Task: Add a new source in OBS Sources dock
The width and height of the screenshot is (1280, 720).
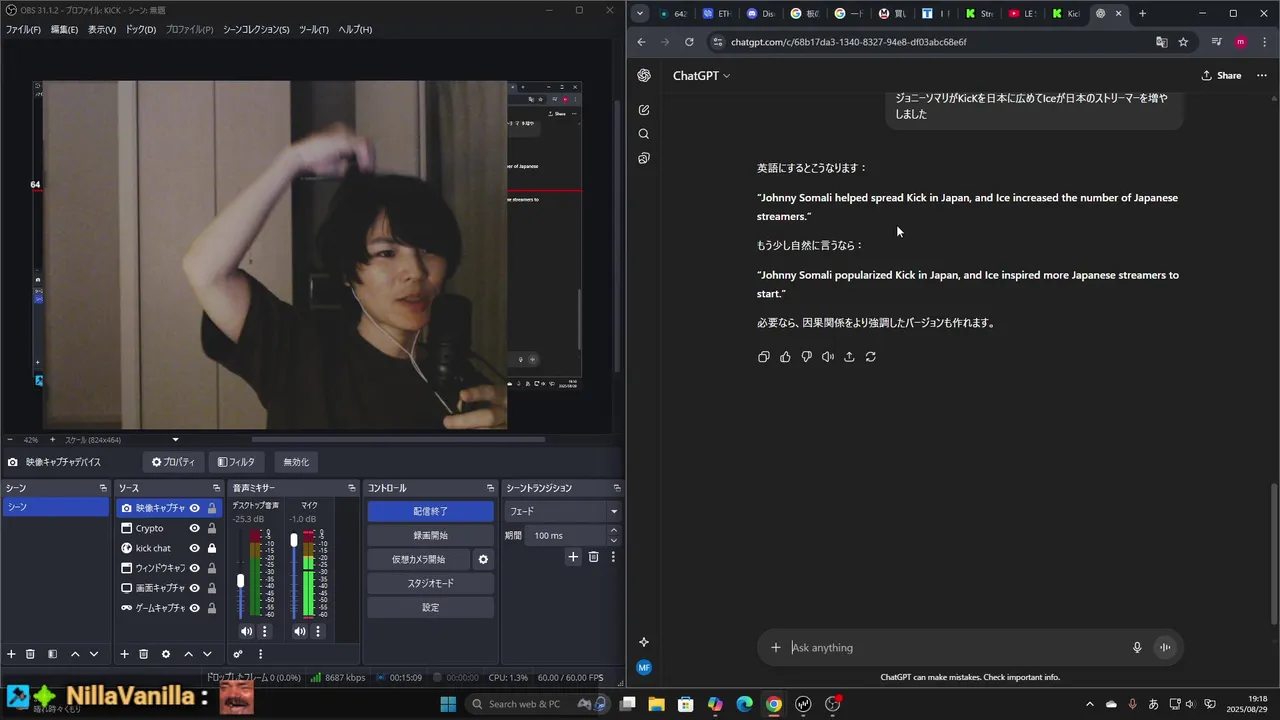Action: coord(124,654)
